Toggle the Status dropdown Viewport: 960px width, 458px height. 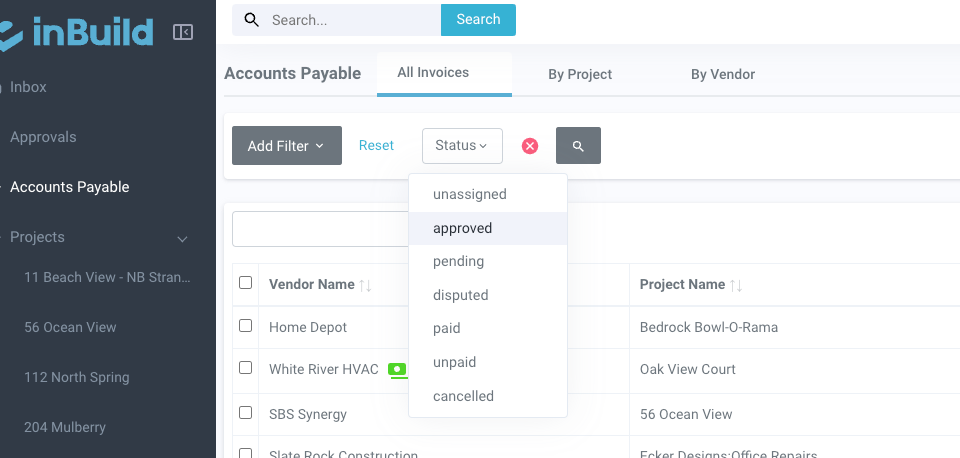click(462, 146)
